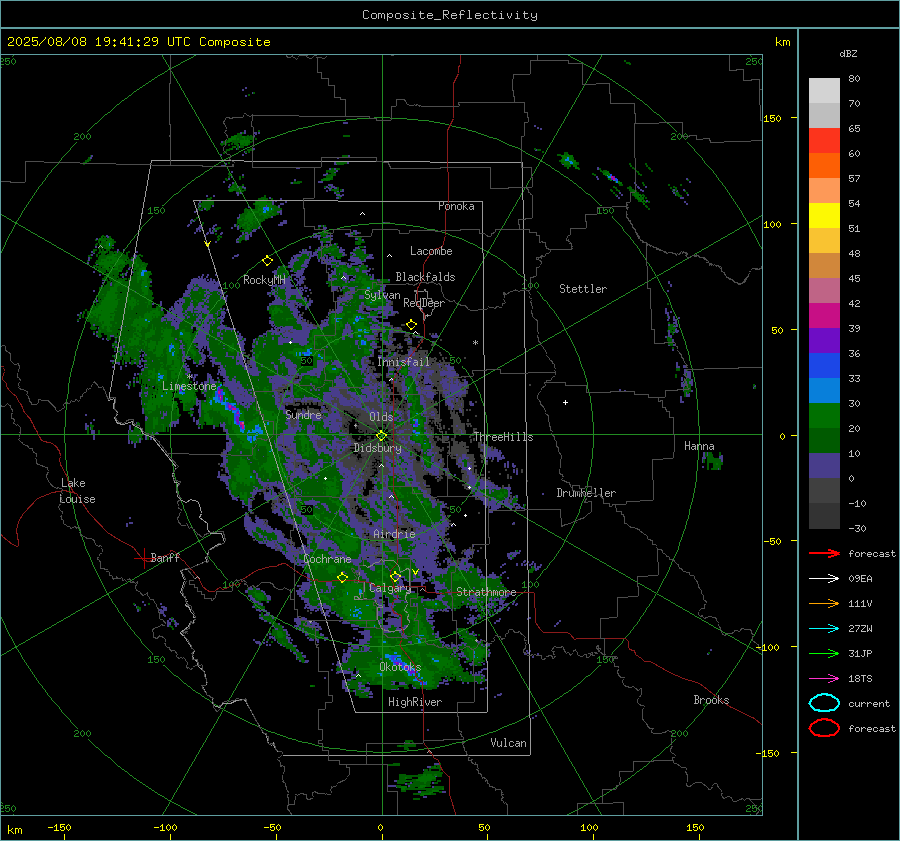
Task: Click the Strathmore label
Action: 486,592
